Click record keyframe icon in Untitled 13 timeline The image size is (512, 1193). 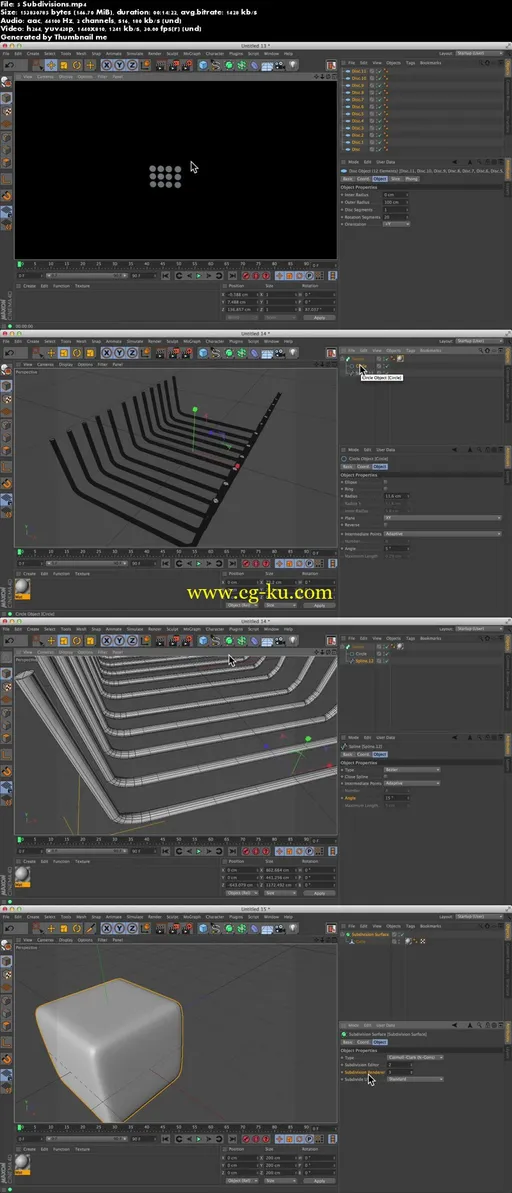tap(246, 275)
